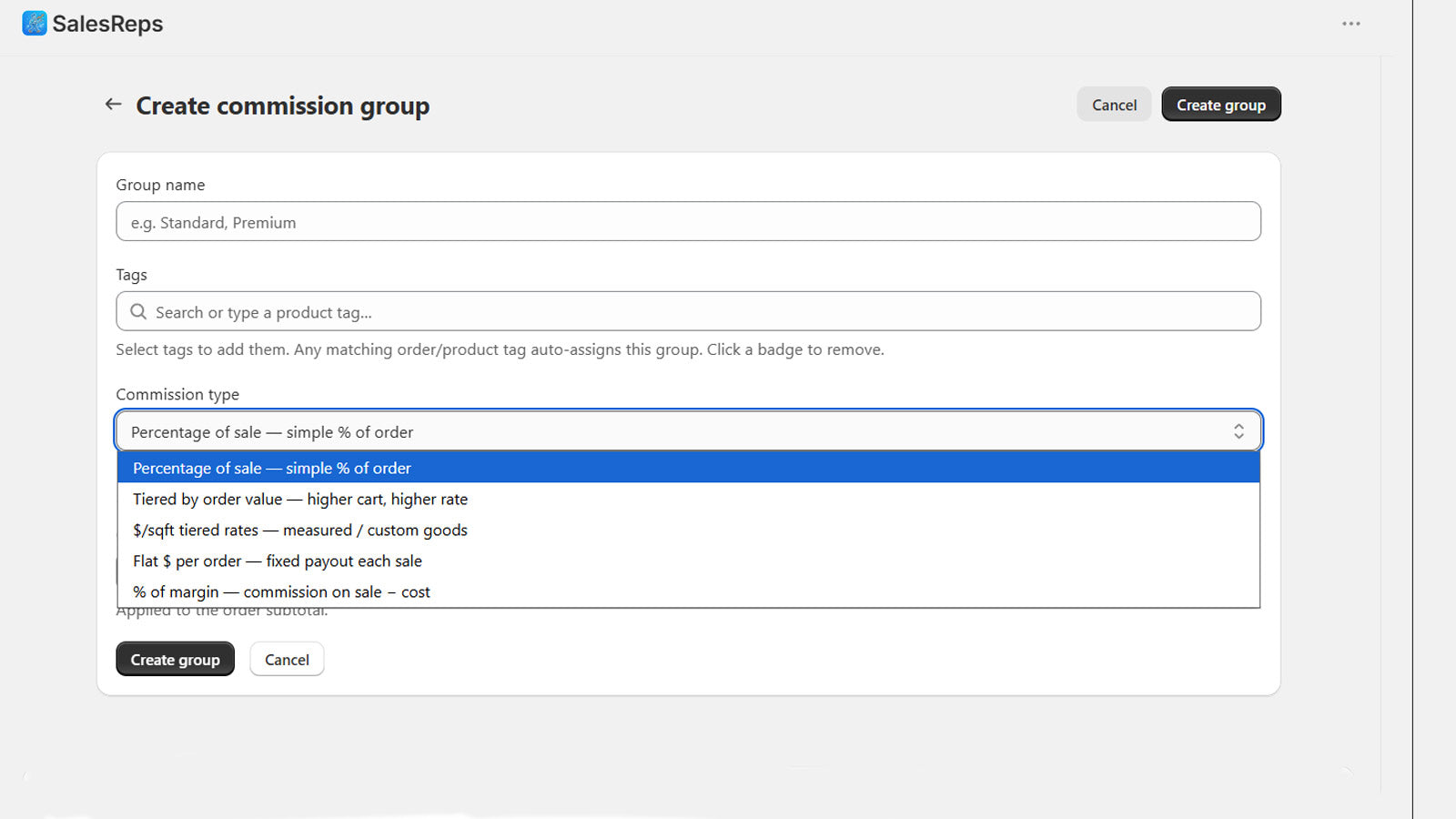
Task: Click the bottom Create group button
Action: pos(175,660)
